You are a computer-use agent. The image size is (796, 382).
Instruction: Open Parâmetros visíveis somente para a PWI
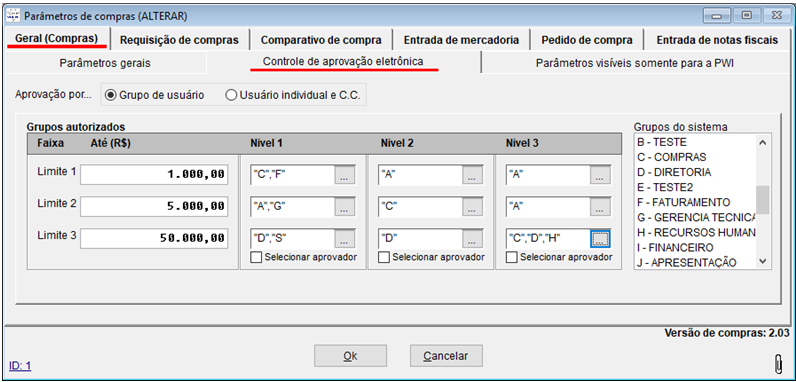pos(635,63)
